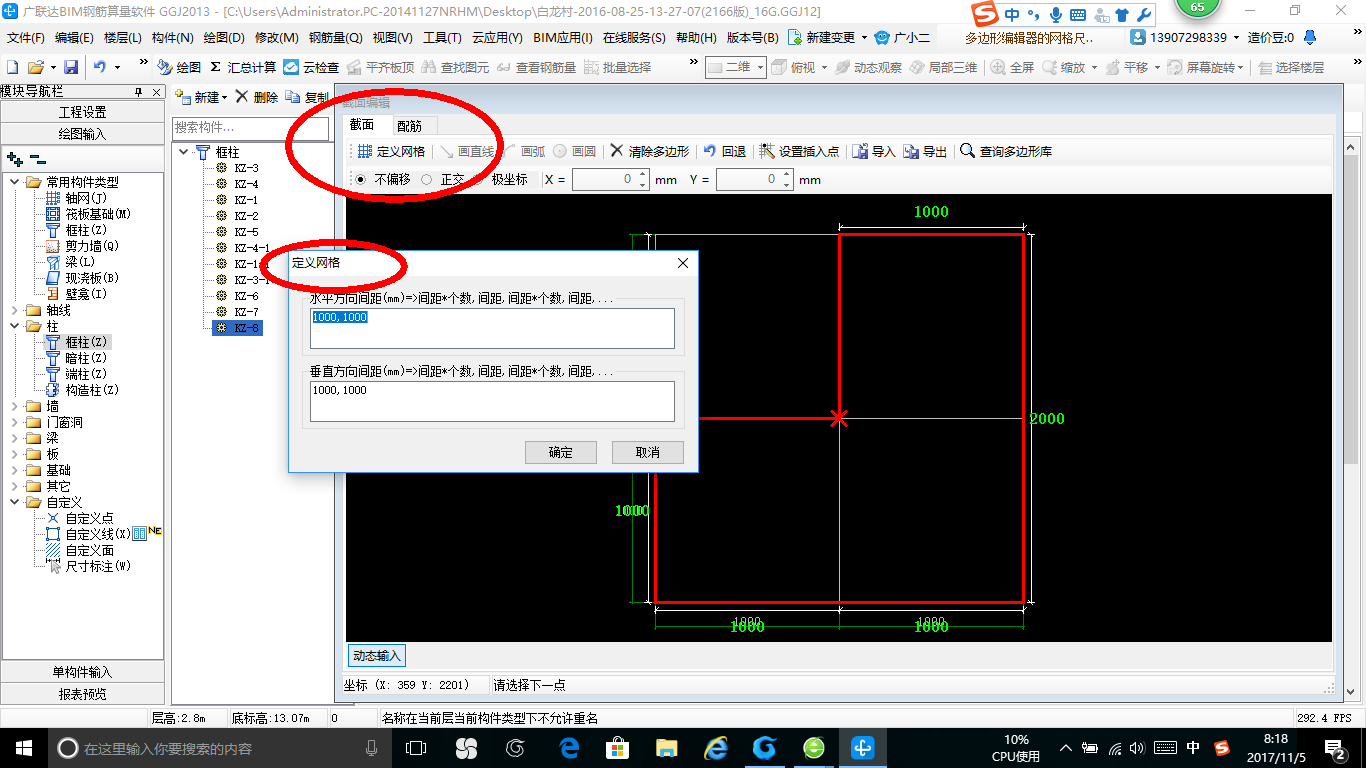
Task: Switch to the 截面 tab
Action: 361,125
